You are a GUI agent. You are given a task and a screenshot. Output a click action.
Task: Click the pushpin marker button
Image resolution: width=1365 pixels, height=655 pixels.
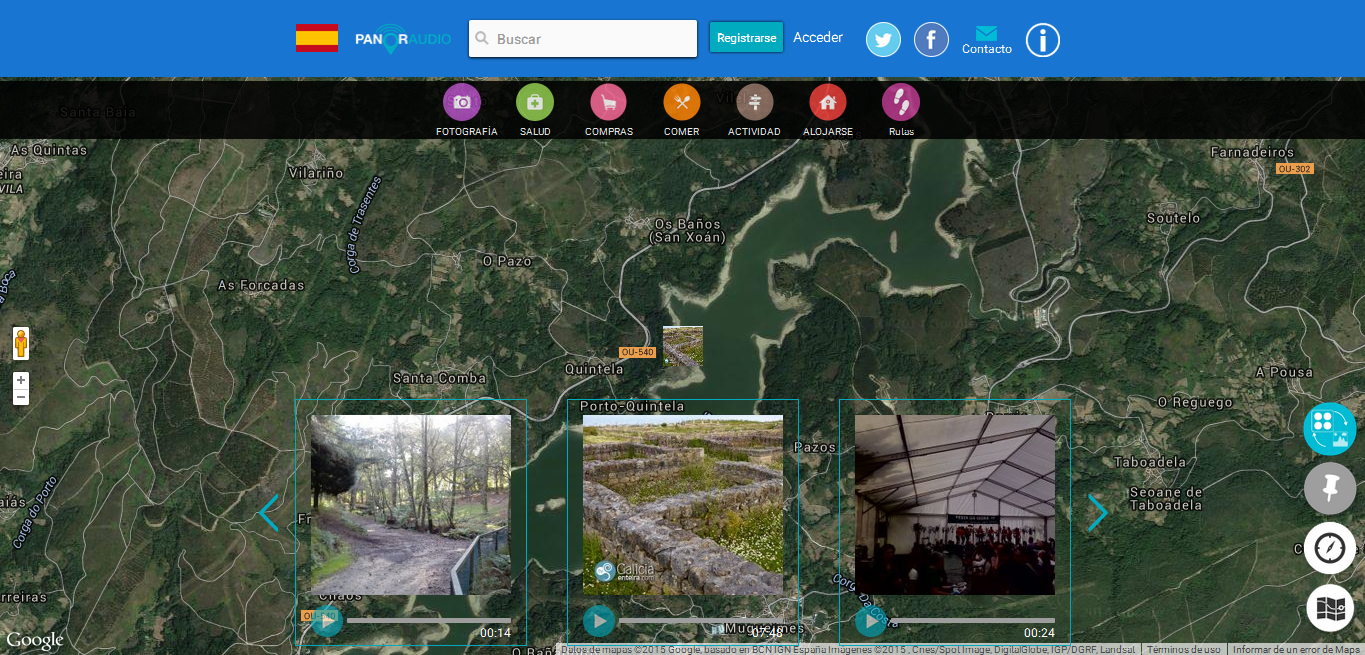tap(1329, 488)
